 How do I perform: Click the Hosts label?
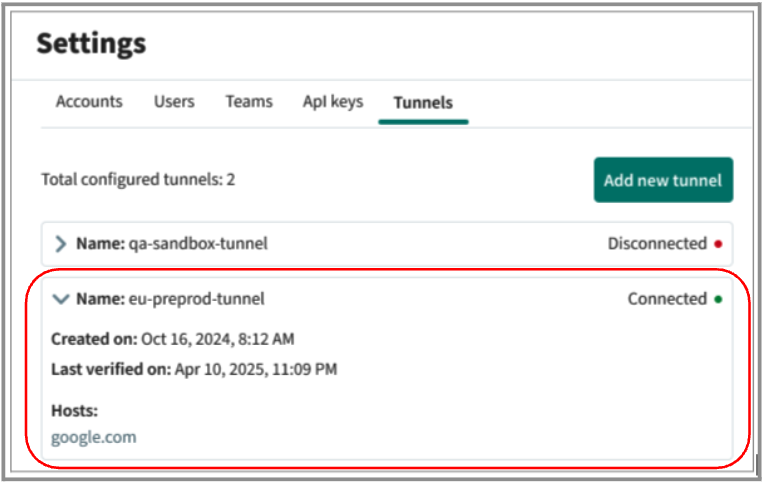(x=74, y=411)
